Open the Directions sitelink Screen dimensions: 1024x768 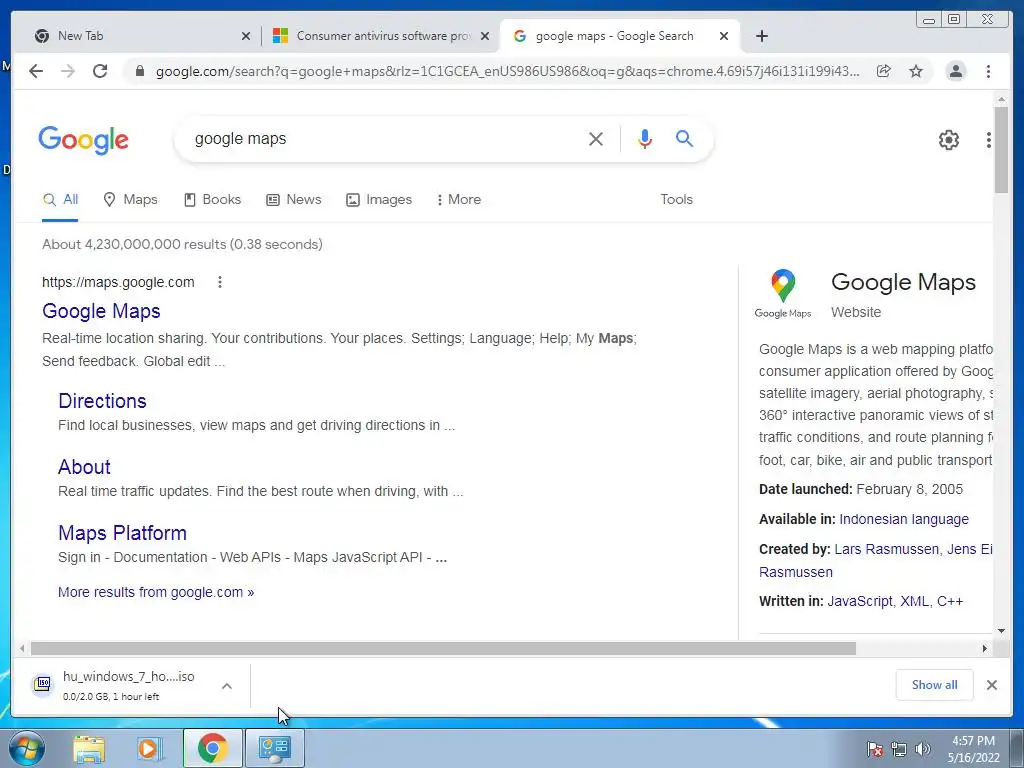[103, 401]
